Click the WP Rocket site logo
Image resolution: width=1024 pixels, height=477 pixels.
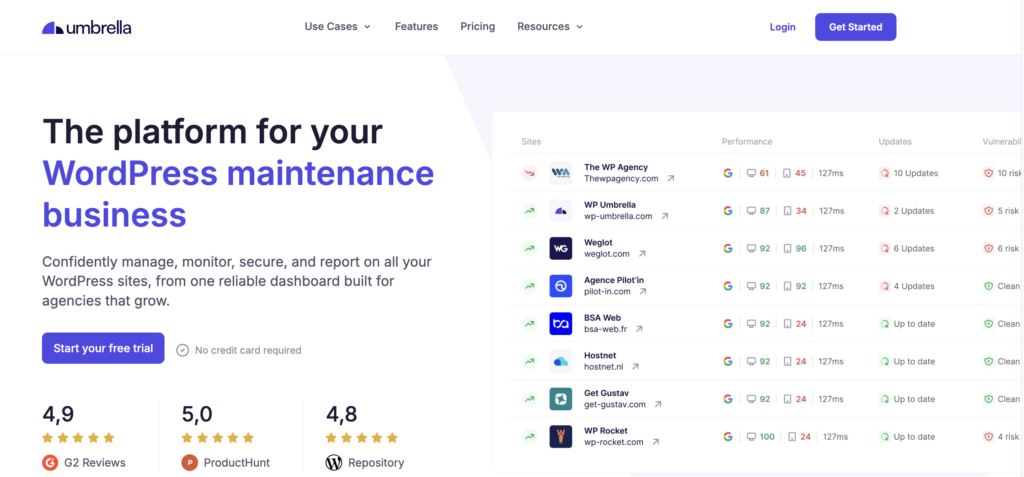(561, 436)
